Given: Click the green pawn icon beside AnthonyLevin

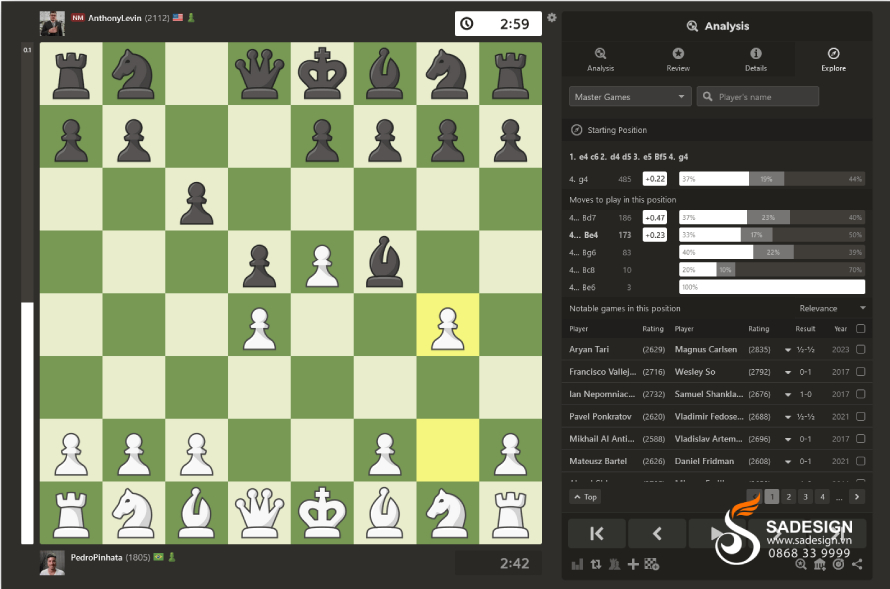Looking at the screenshot, I should [191, 18].
